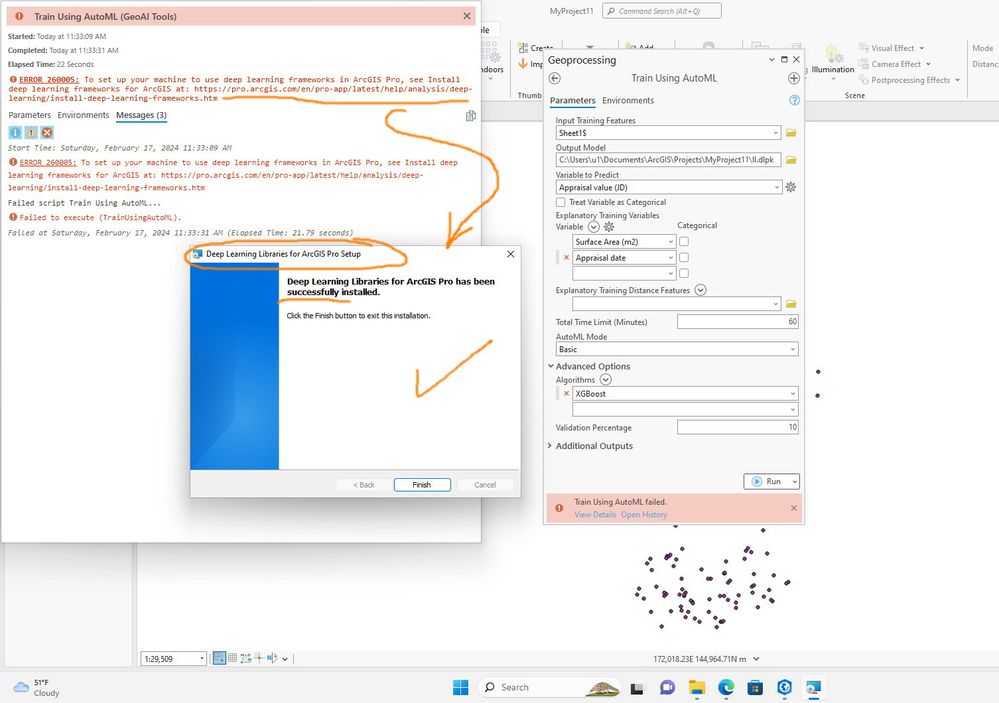This screenshot has width=999, height=703.
Task: Mark Appraisal date as categorical
Action: 684,257
